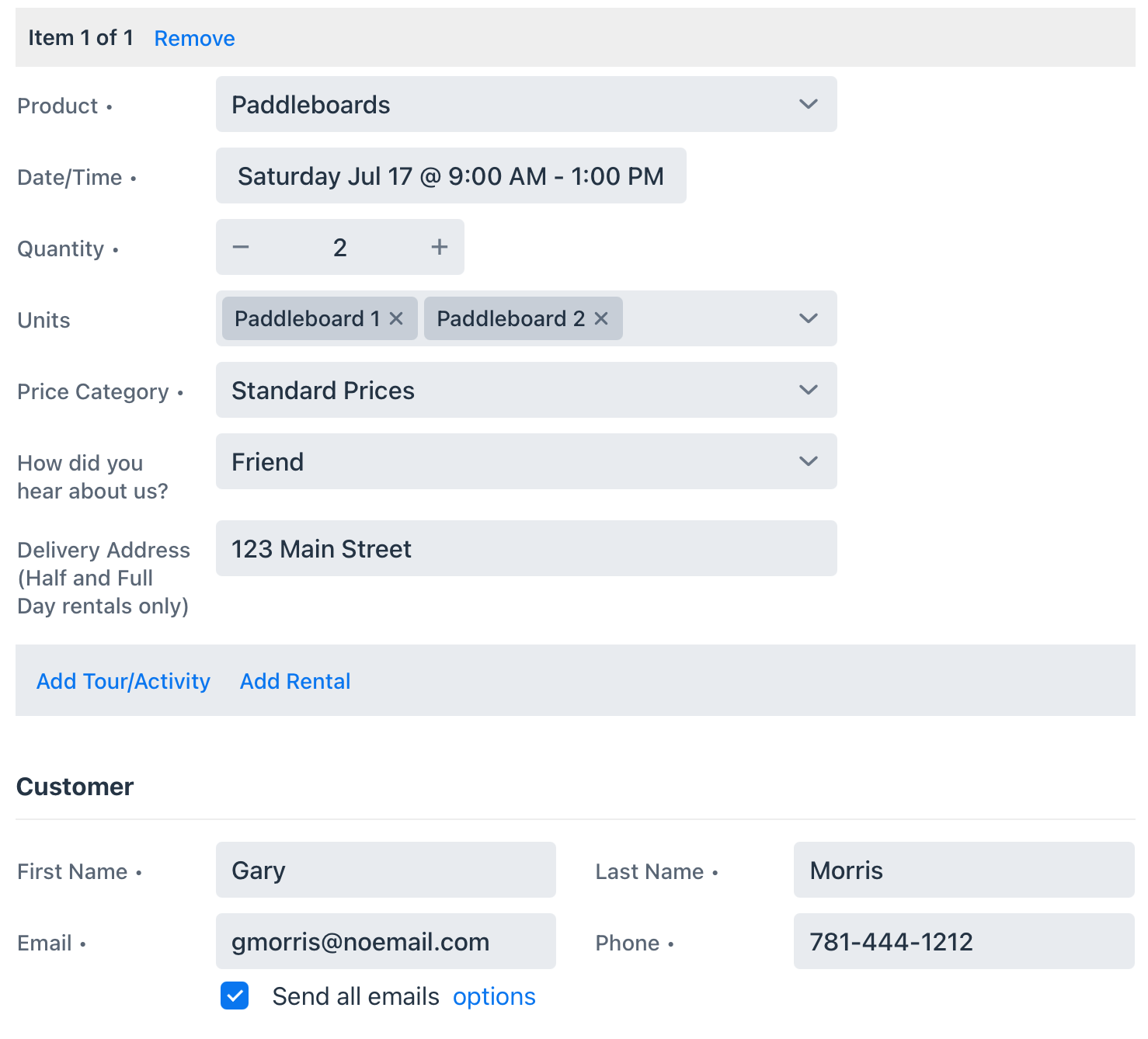Image resolution: width=1148 pixels, height=1039 pixels.
Task: Open the Product dropdown showing Paddleboards
Action: 527,104
